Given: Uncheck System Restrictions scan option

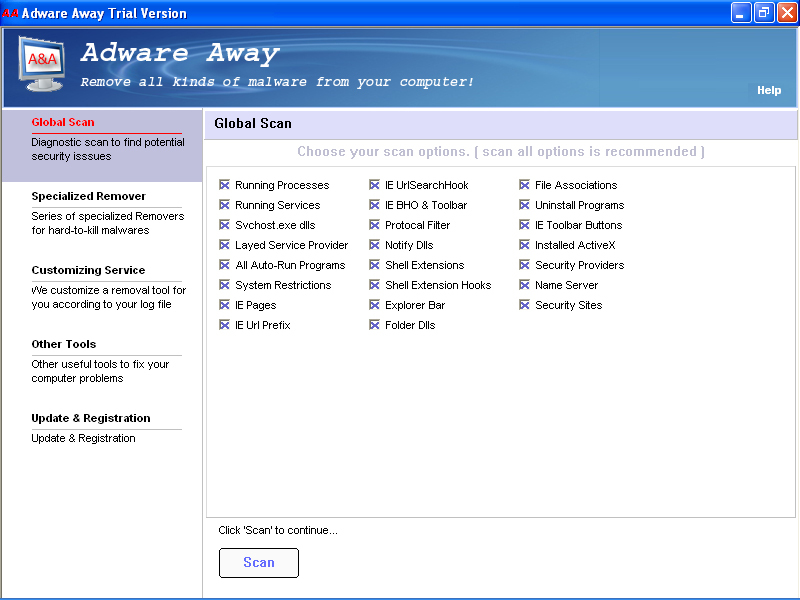Looking at the screenshot, I should coord(224,285).
